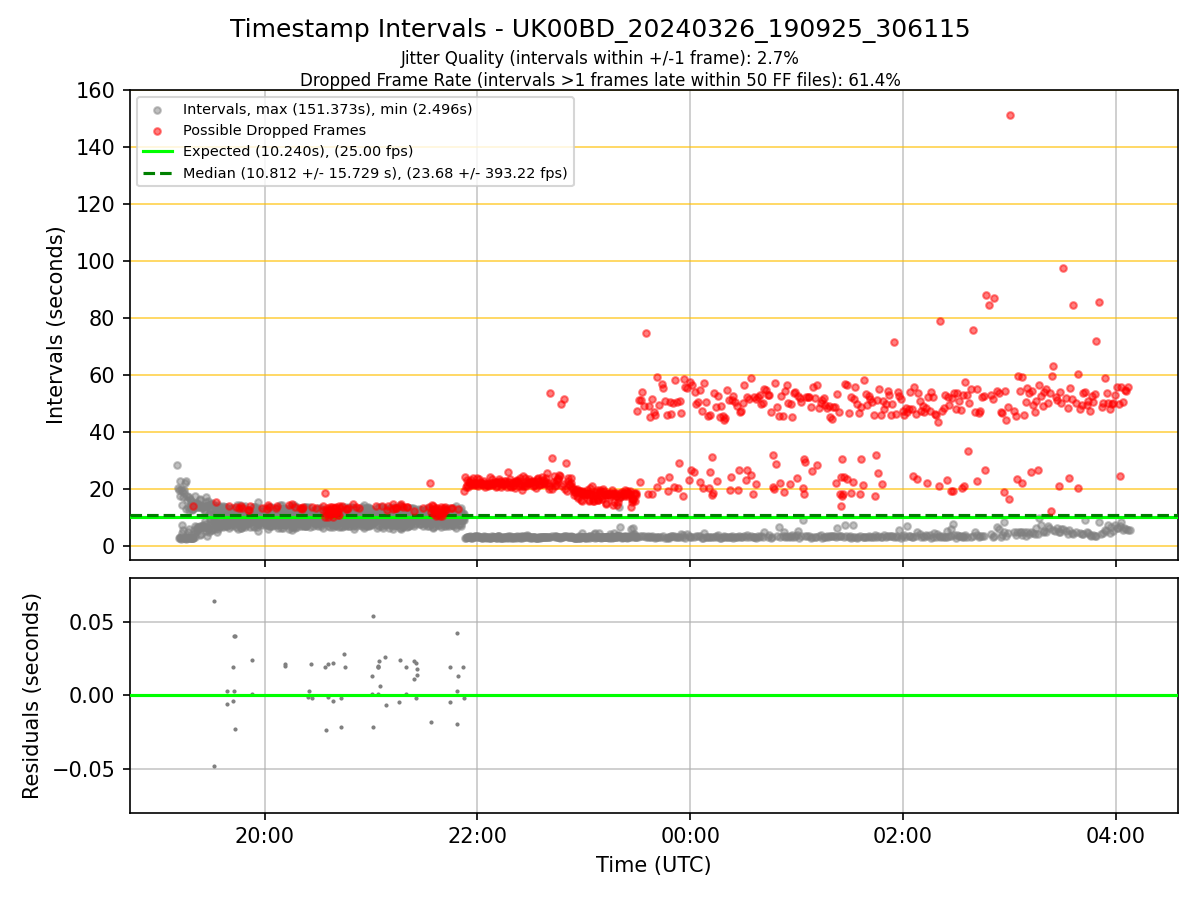Click the plot title 'Timestamp Intervals - UK00BD_20240326_190925_306115'
This screenshot has height=900, width=1200.
600,29
